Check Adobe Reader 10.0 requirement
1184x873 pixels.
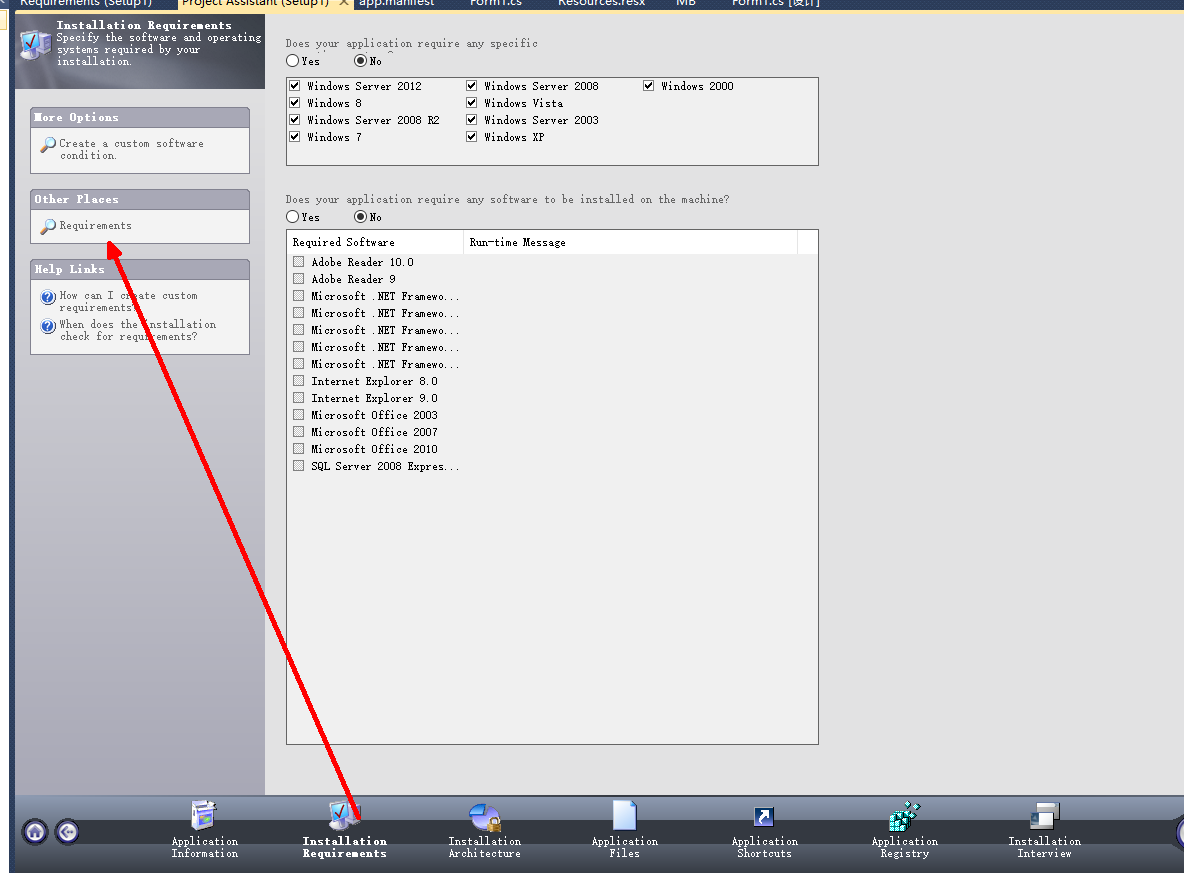[x=298, y=262]
